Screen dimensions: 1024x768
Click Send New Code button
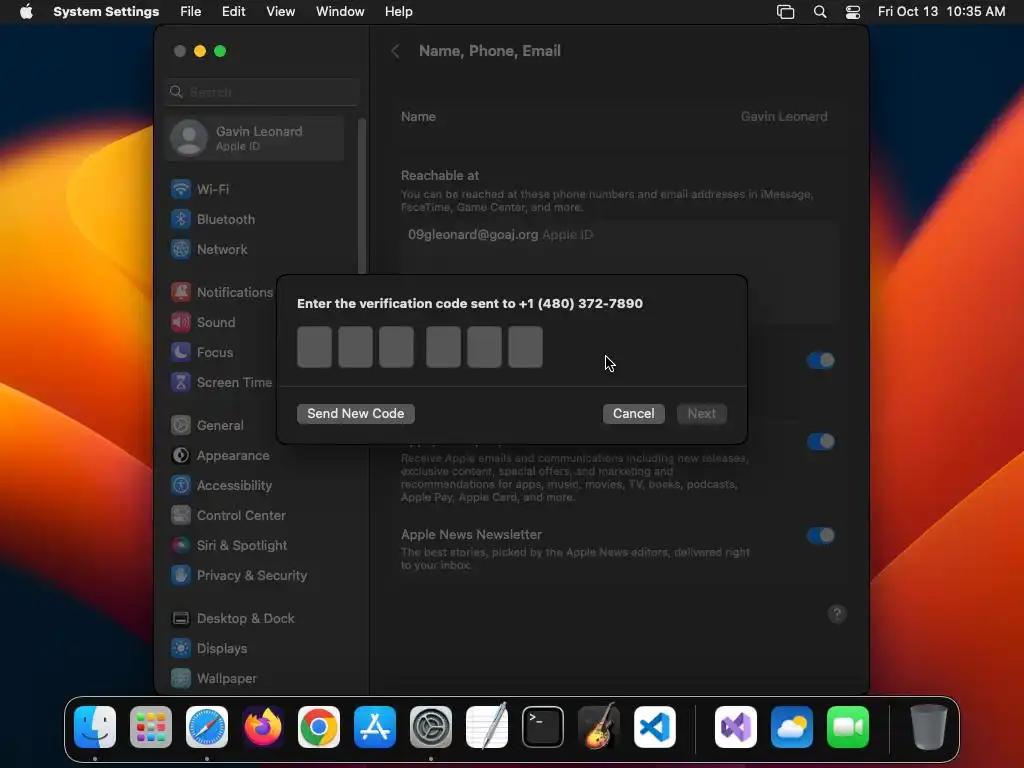356,414
